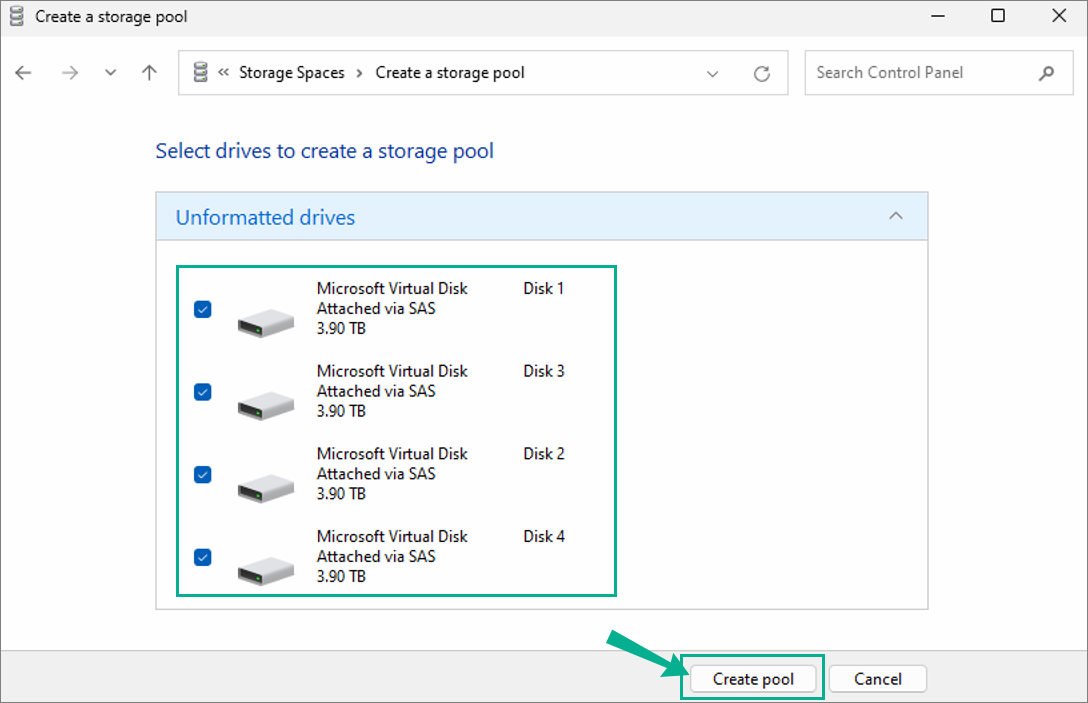Viewport: 1088px width, 703px height.
Task: Click the 'Disk 1' label
Action: (543, 289)
